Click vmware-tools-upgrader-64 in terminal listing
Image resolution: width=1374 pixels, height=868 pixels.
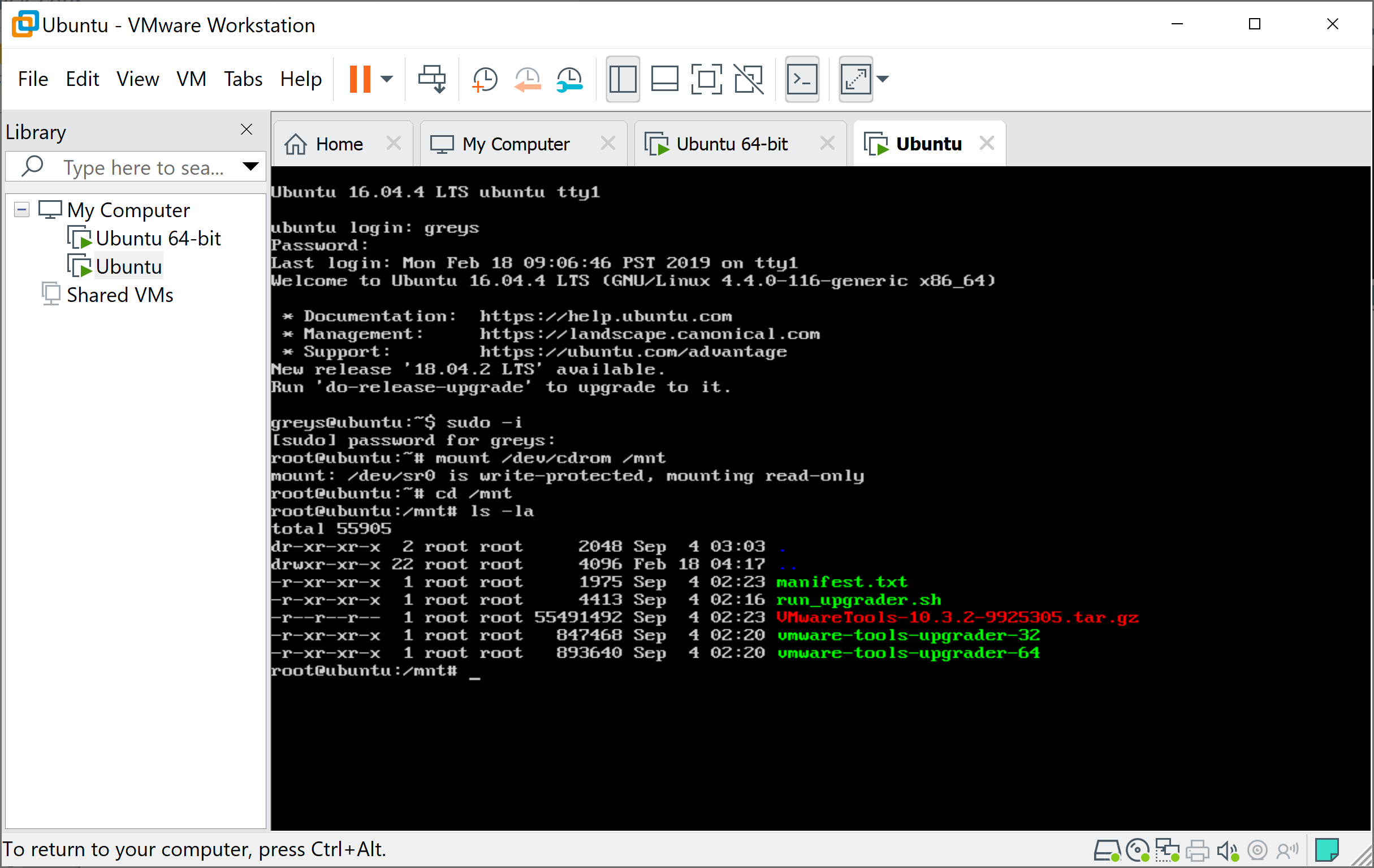point(908,653)
